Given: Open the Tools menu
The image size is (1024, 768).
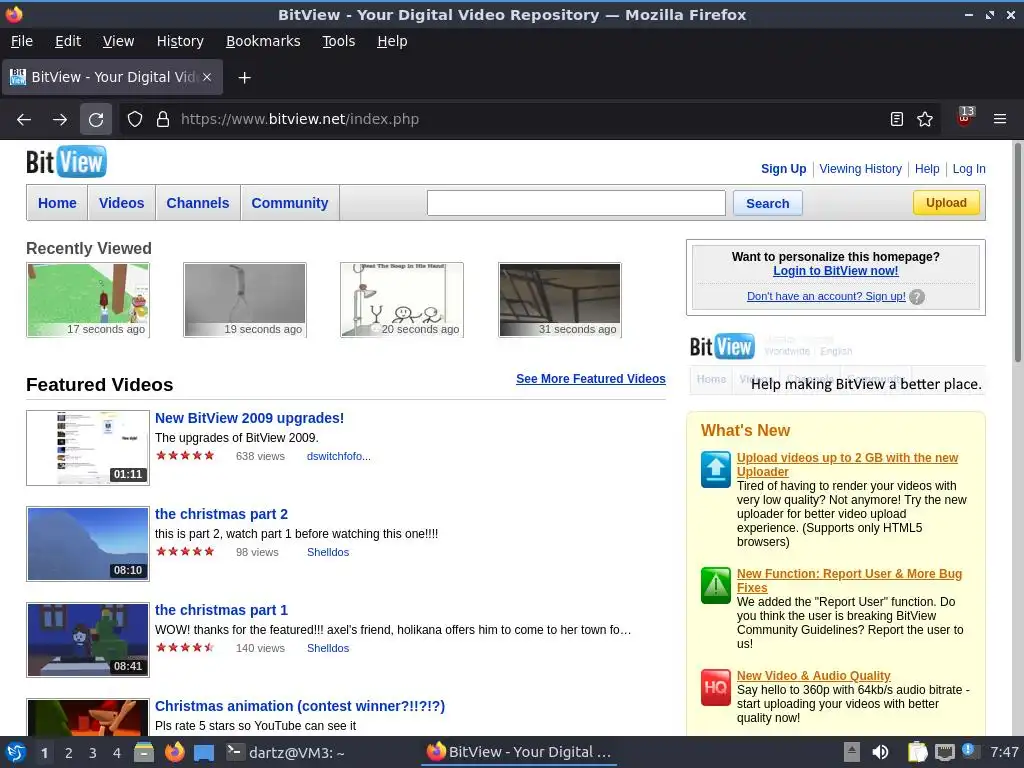Looking at the screenshot, I should click(338, 41).
